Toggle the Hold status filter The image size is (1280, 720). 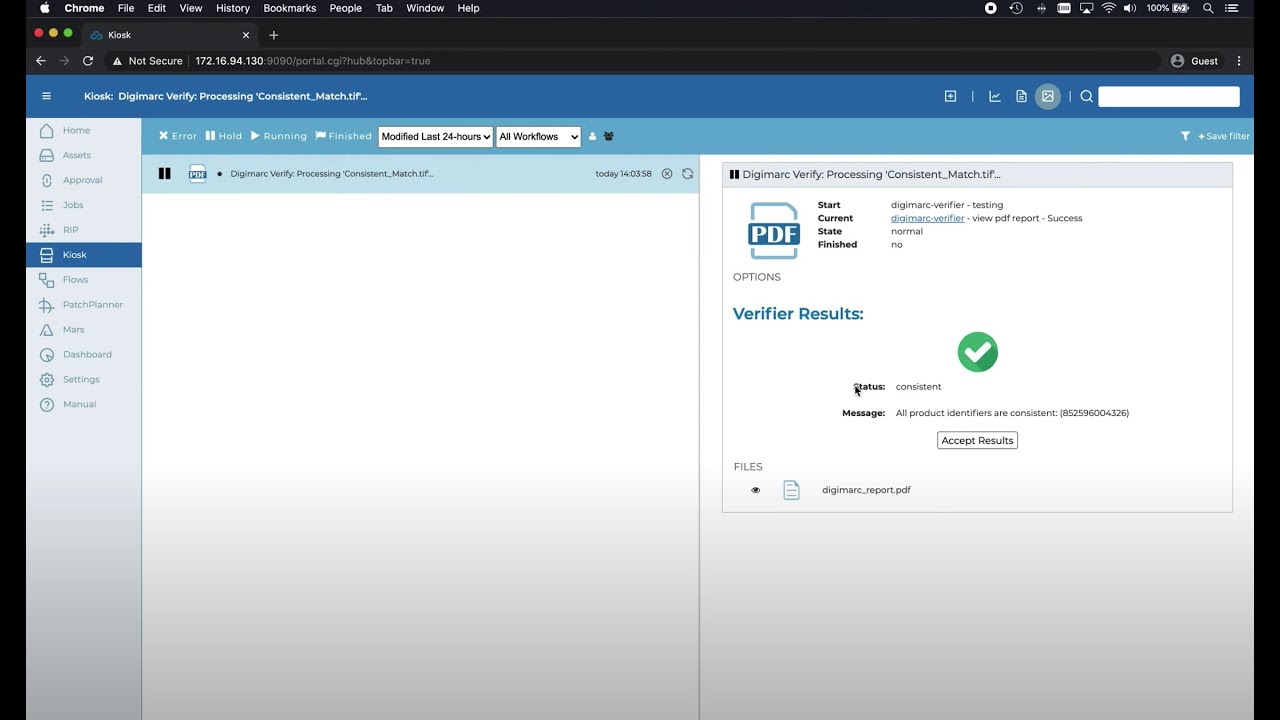pos(224,136)
